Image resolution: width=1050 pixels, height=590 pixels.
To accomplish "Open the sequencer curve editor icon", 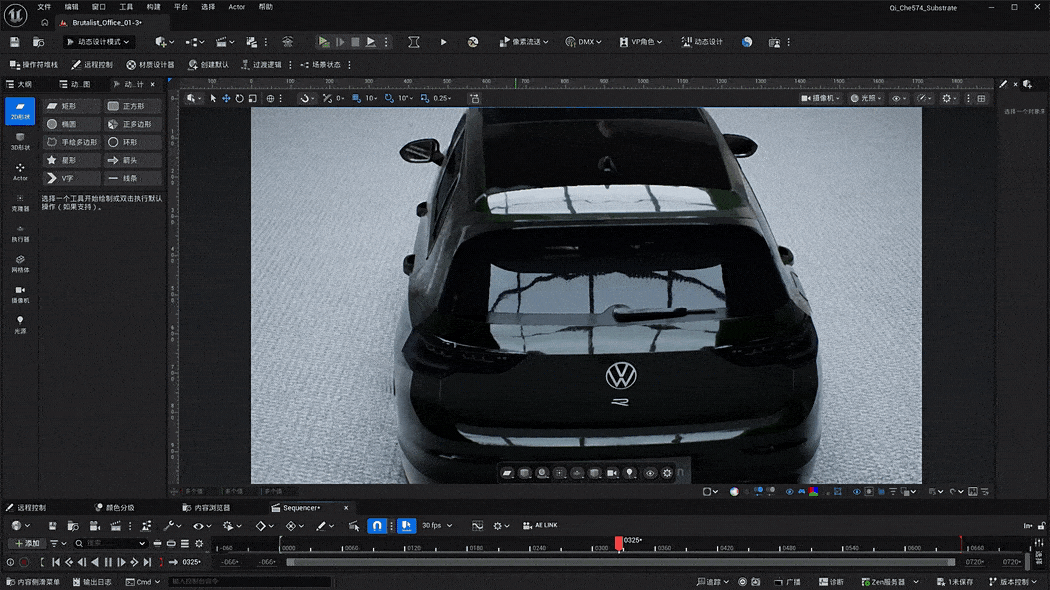I will tap(477, 526).
